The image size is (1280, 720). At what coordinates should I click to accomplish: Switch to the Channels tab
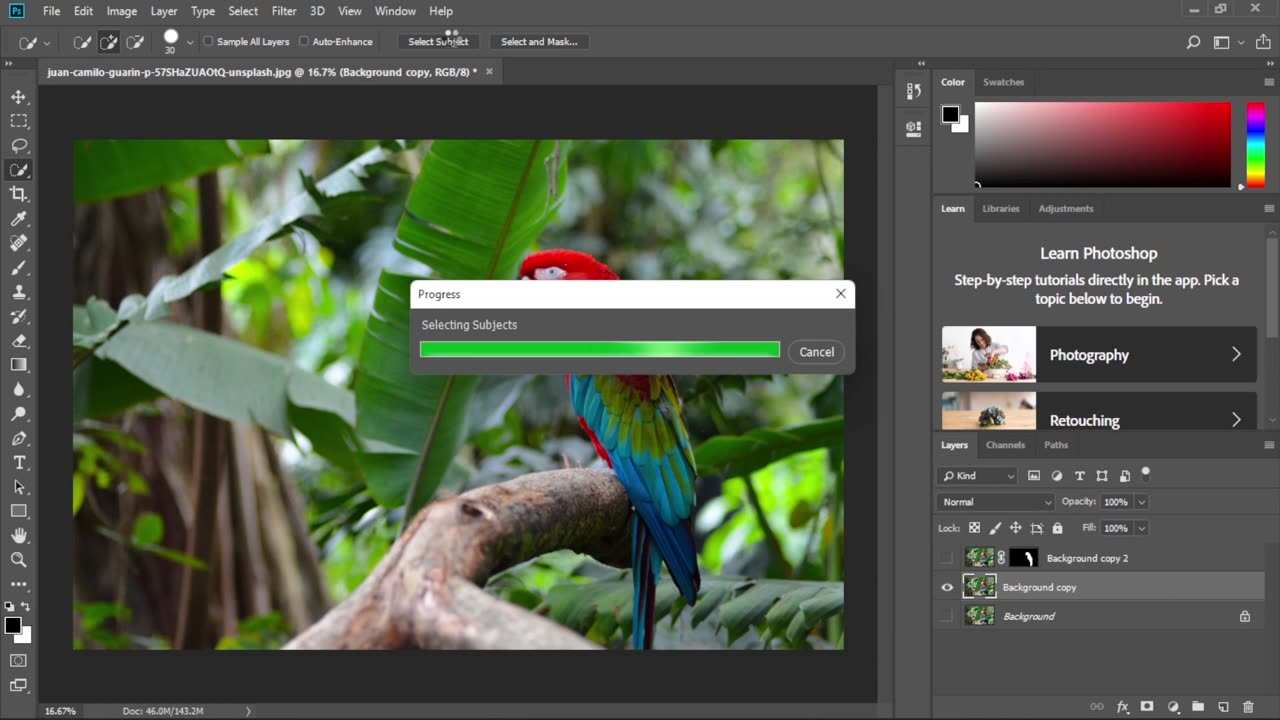(1005, 445)
